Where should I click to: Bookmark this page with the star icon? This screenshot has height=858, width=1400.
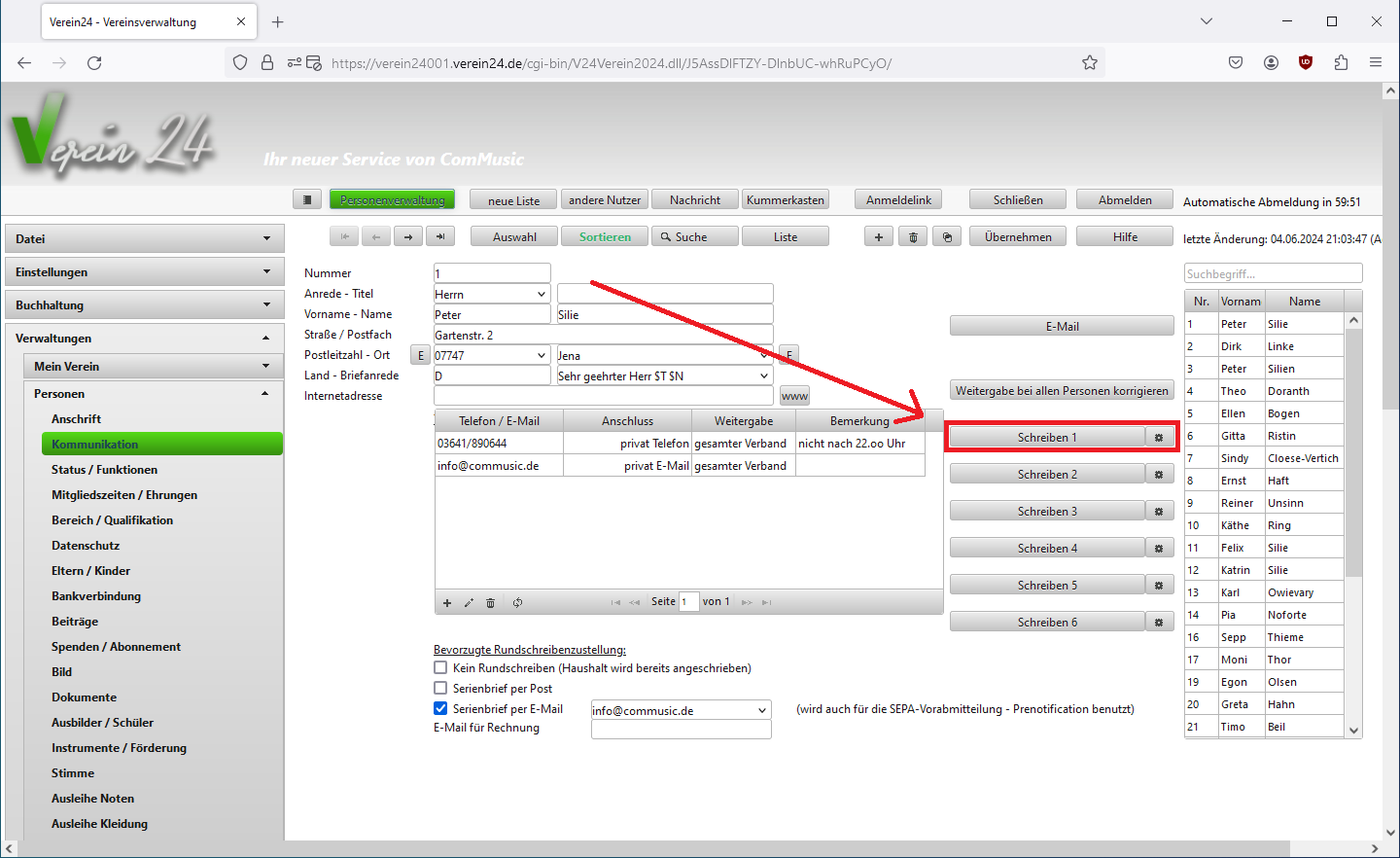1090,63
